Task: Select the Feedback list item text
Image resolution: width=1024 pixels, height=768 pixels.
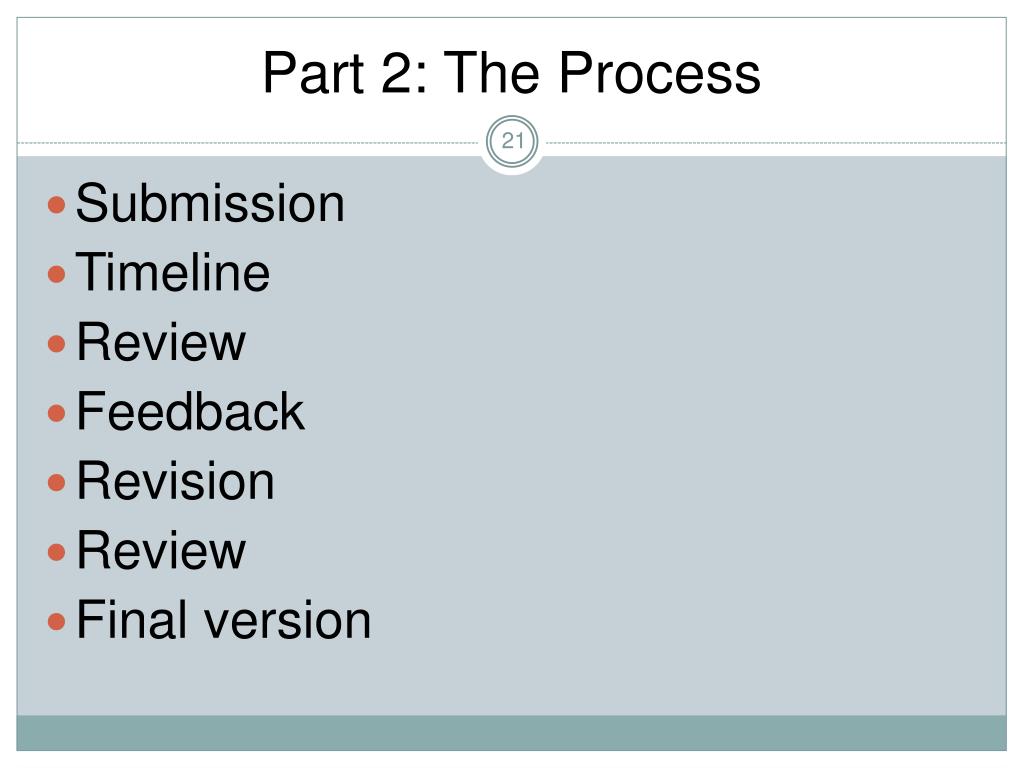Action: pyautogui.click(x=190, y=411)
